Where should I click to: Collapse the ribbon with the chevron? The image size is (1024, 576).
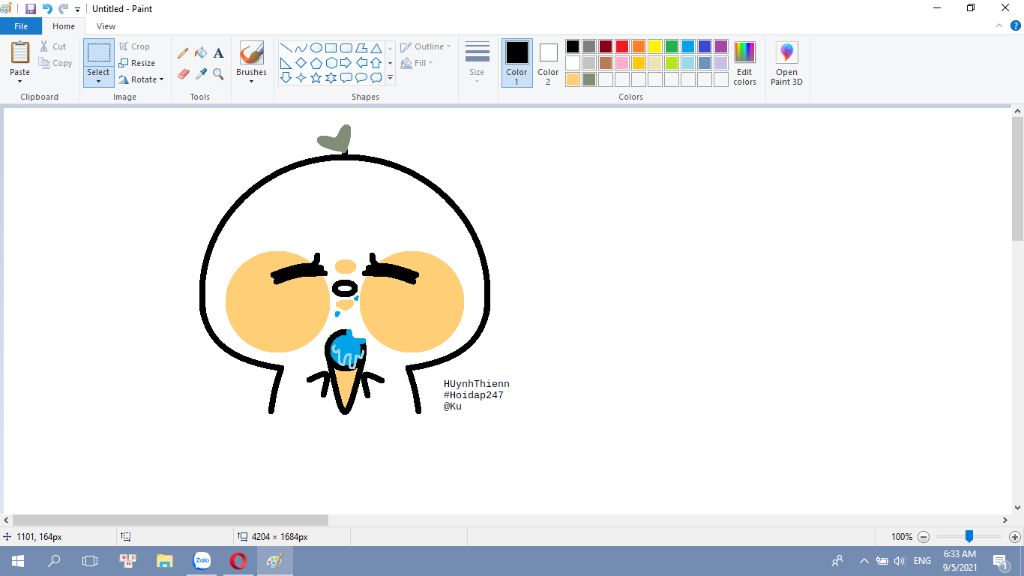click(x=999, y=26)
